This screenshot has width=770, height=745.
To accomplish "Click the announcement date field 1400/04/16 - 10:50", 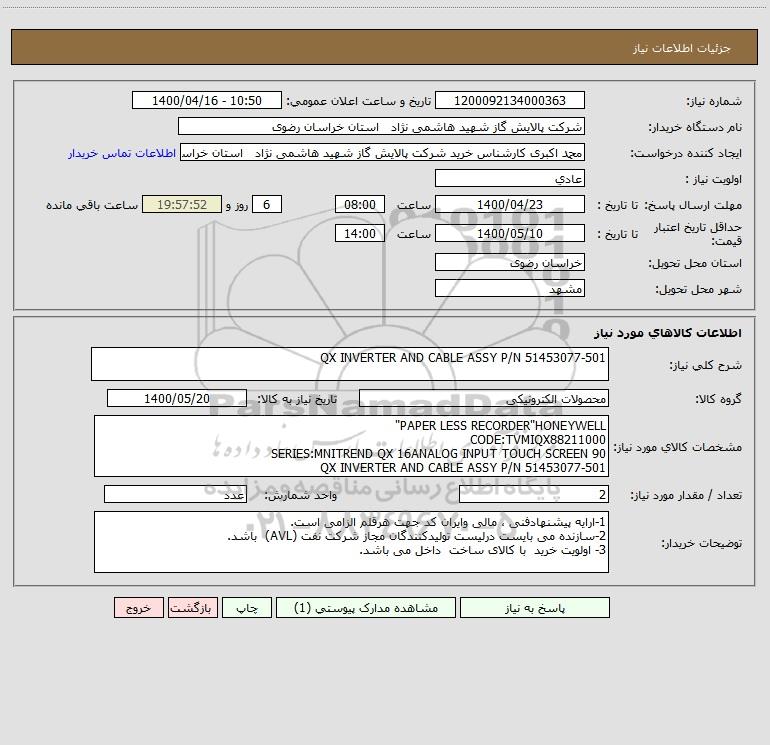I will coord(207,100).
